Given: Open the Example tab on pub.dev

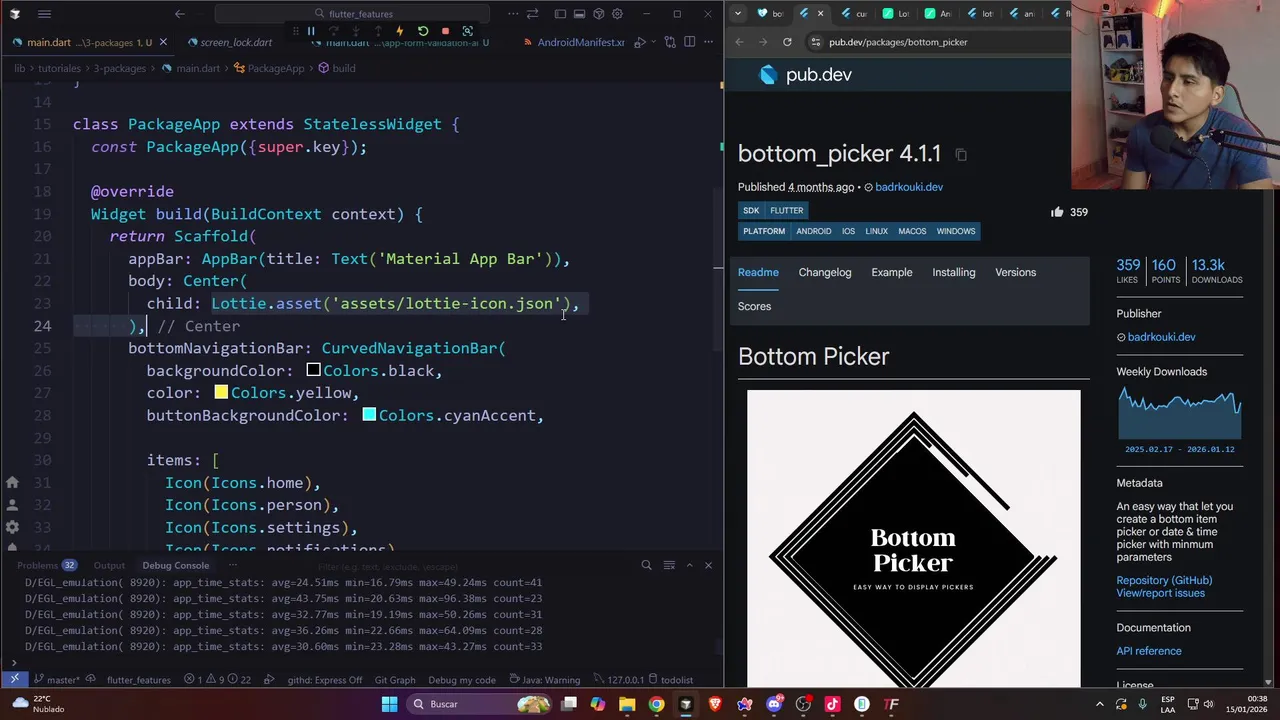Looking at the screenshot, I should point(892,272).
